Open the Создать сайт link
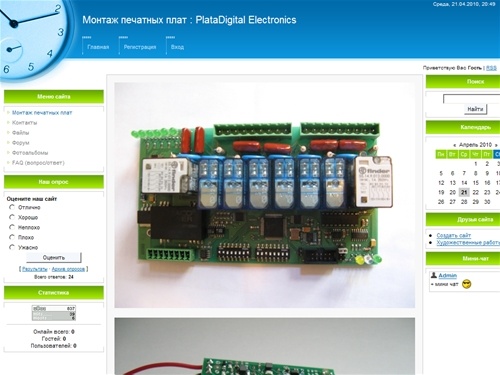This screenshot has height=375, width=500. 454,235
